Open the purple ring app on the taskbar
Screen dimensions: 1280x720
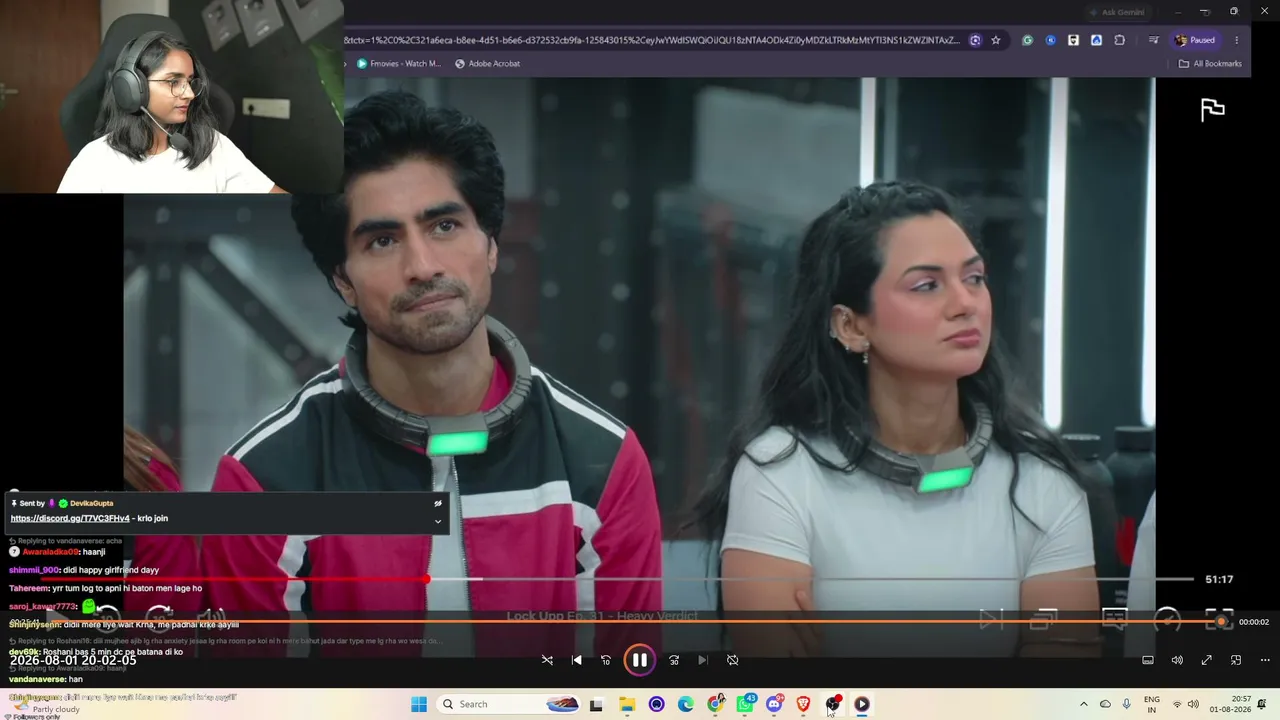pos(656,704)
